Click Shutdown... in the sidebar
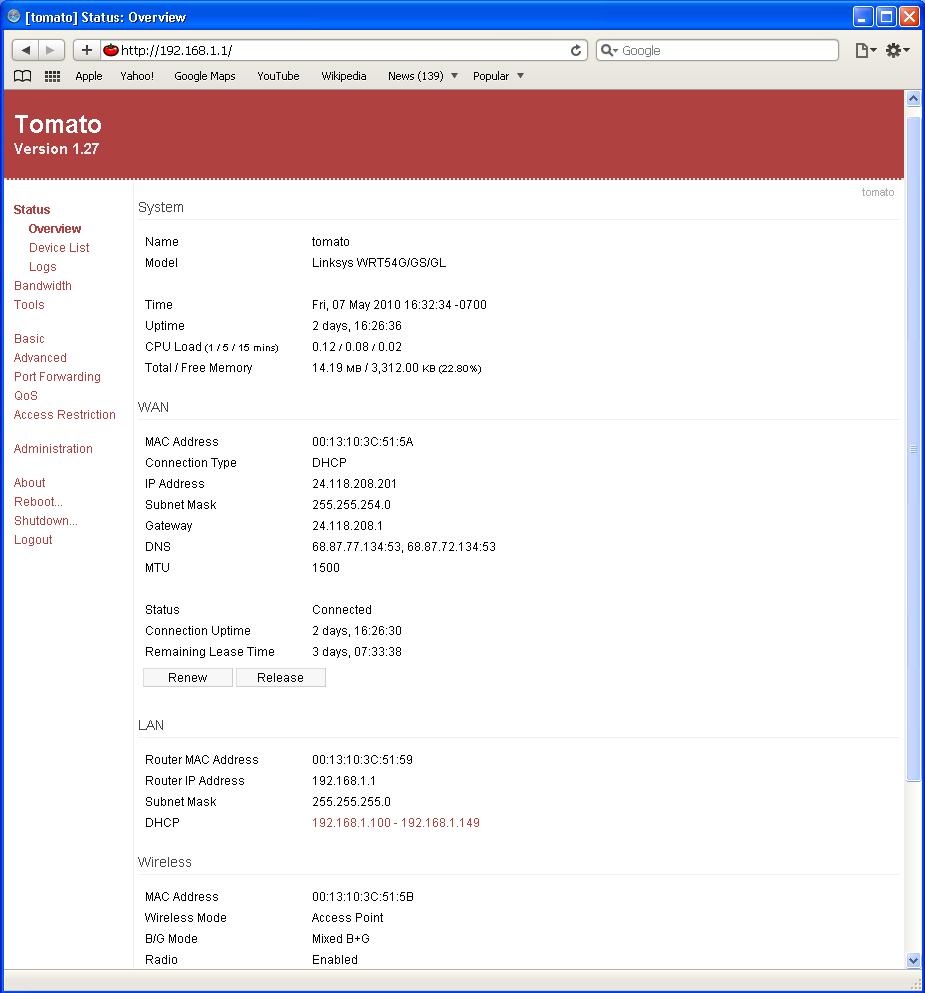925x993 pixels. (46, 521)
